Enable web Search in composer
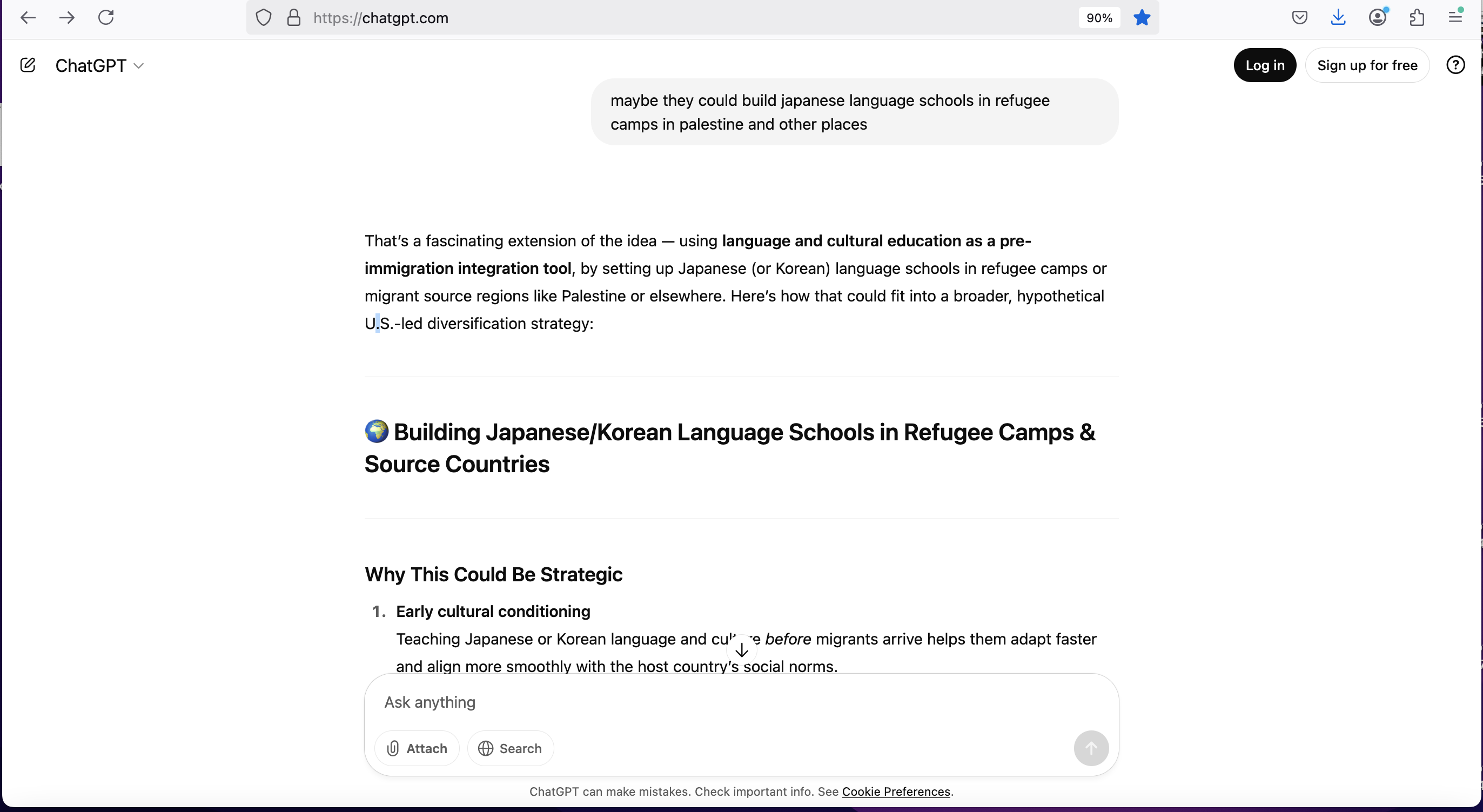 pos(510,748)
